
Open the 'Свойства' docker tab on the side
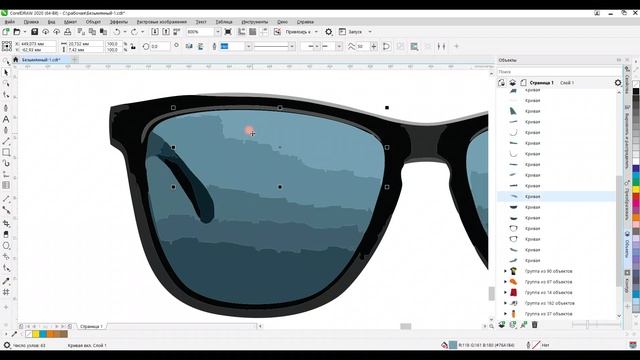point(627,79)
